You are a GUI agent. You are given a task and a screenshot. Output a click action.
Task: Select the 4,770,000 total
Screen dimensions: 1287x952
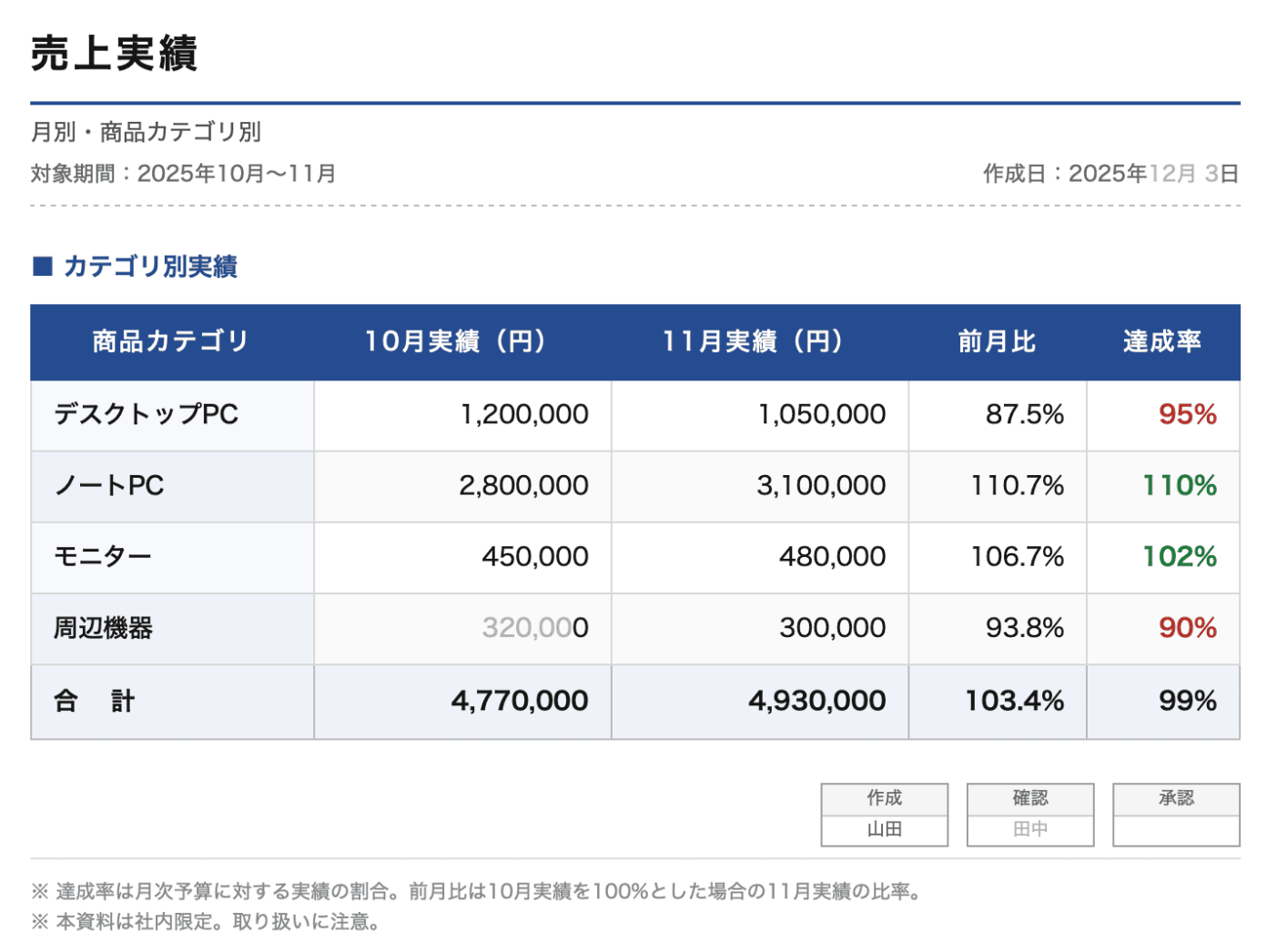[520, 701]
